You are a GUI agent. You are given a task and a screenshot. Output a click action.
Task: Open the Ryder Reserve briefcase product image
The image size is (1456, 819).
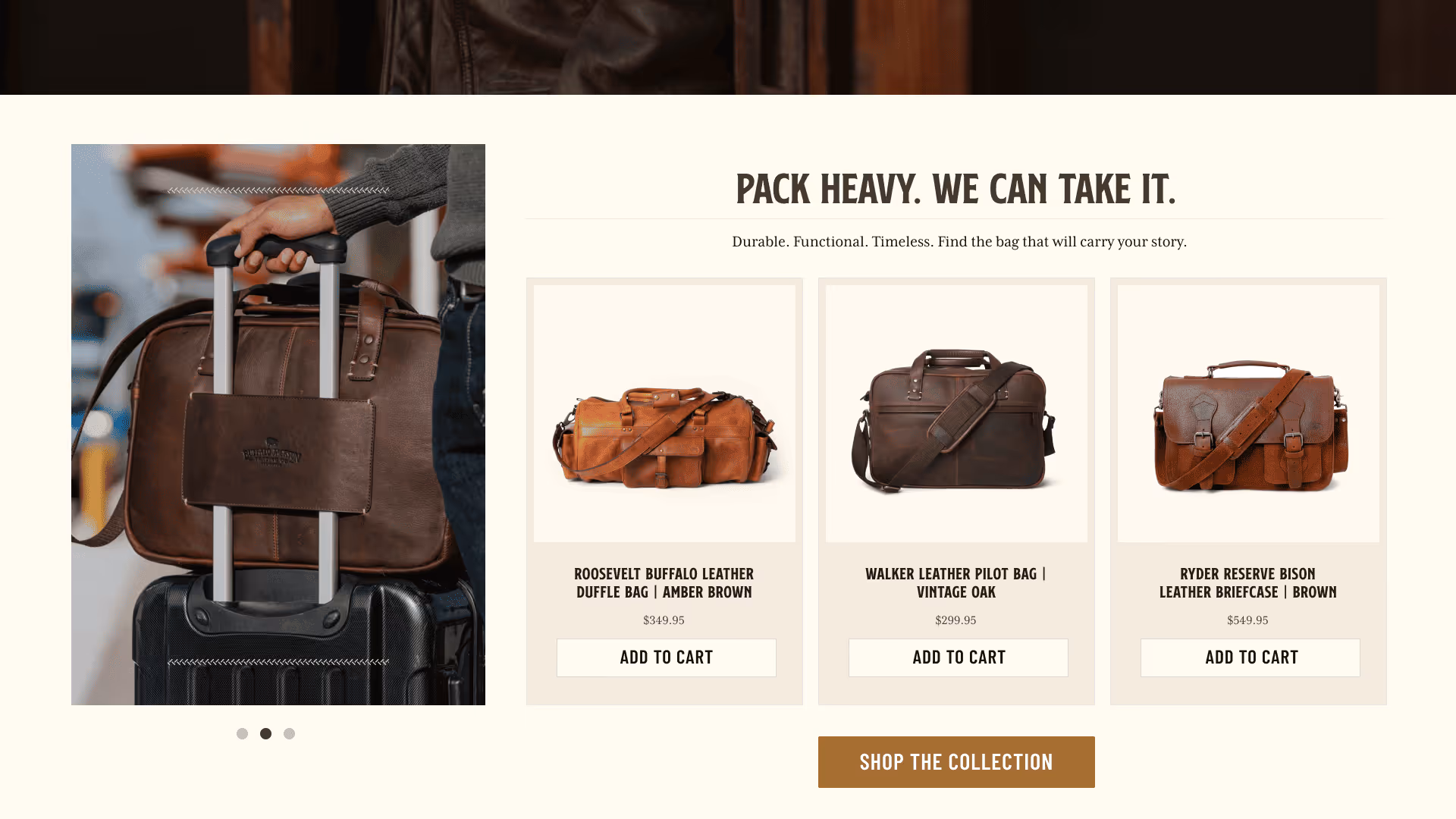tap(1248, 413)
